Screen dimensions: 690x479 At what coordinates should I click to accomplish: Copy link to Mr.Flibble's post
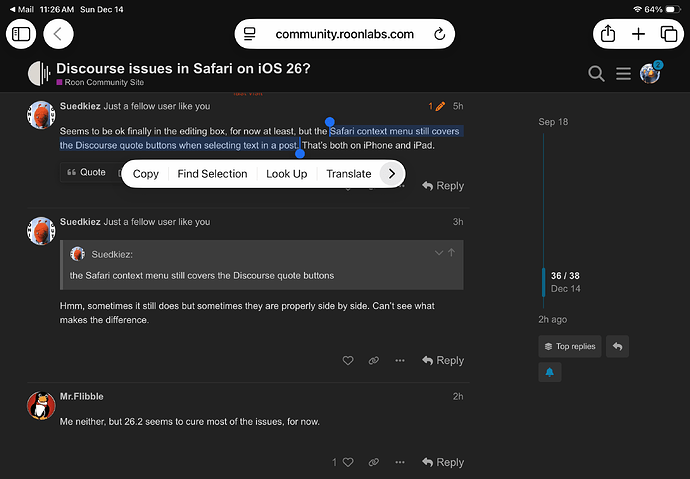pyautogui.click(x=373, y=462)
